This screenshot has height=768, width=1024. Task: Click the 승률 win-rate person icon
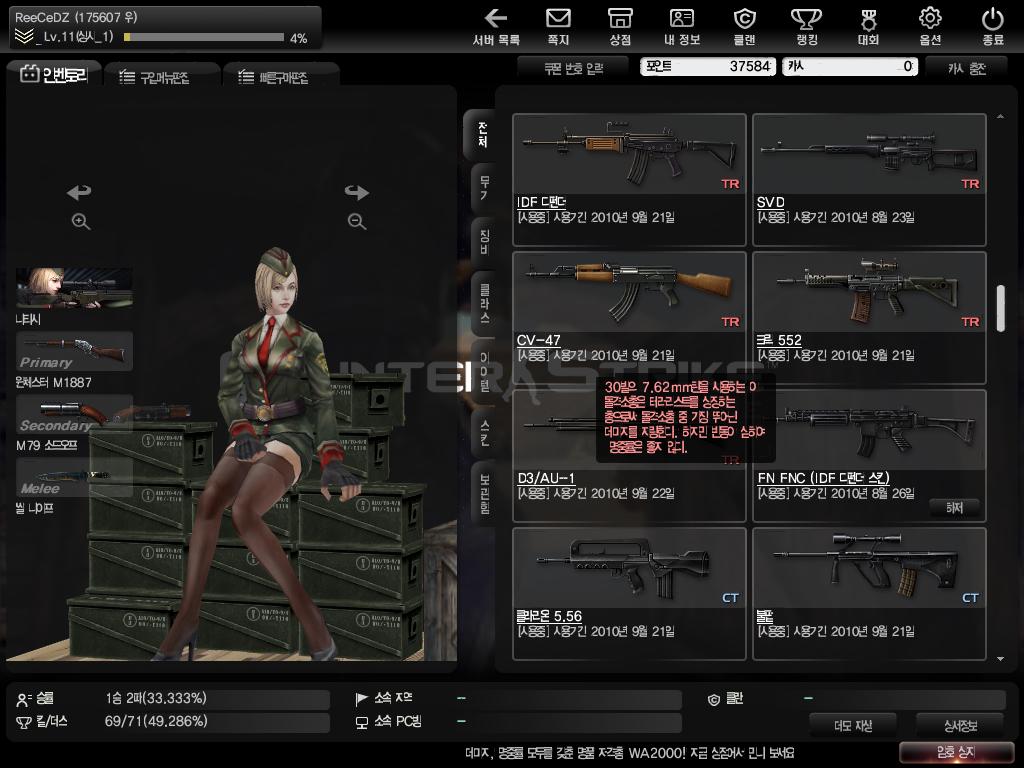pos(24,700)
